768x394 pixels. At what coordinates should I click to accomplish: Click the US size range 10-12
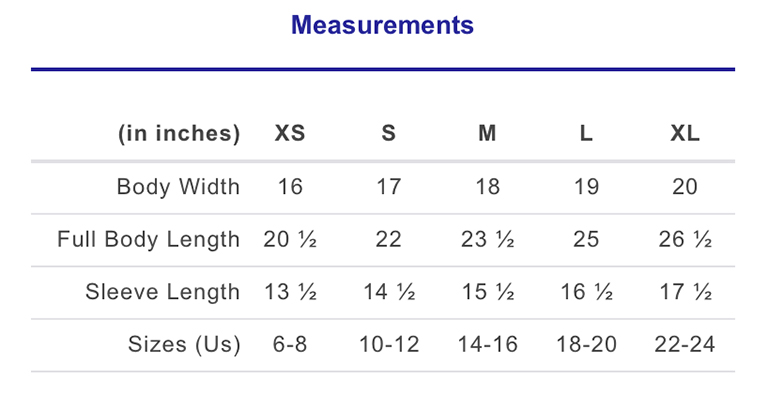[389, 345]
